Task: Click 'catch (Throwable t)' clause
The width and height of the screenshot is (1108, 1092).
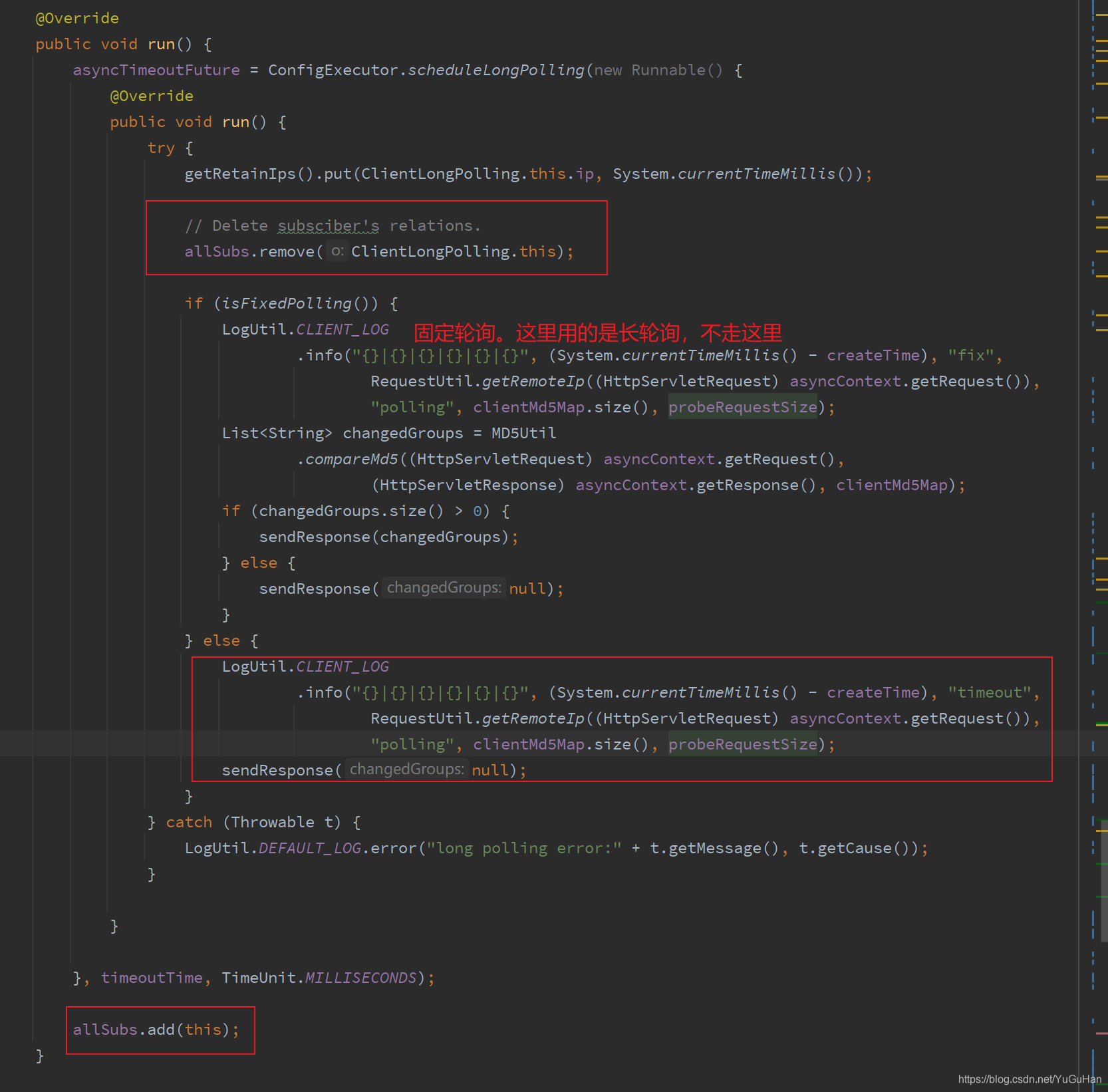Action: (x=253, y=823)
